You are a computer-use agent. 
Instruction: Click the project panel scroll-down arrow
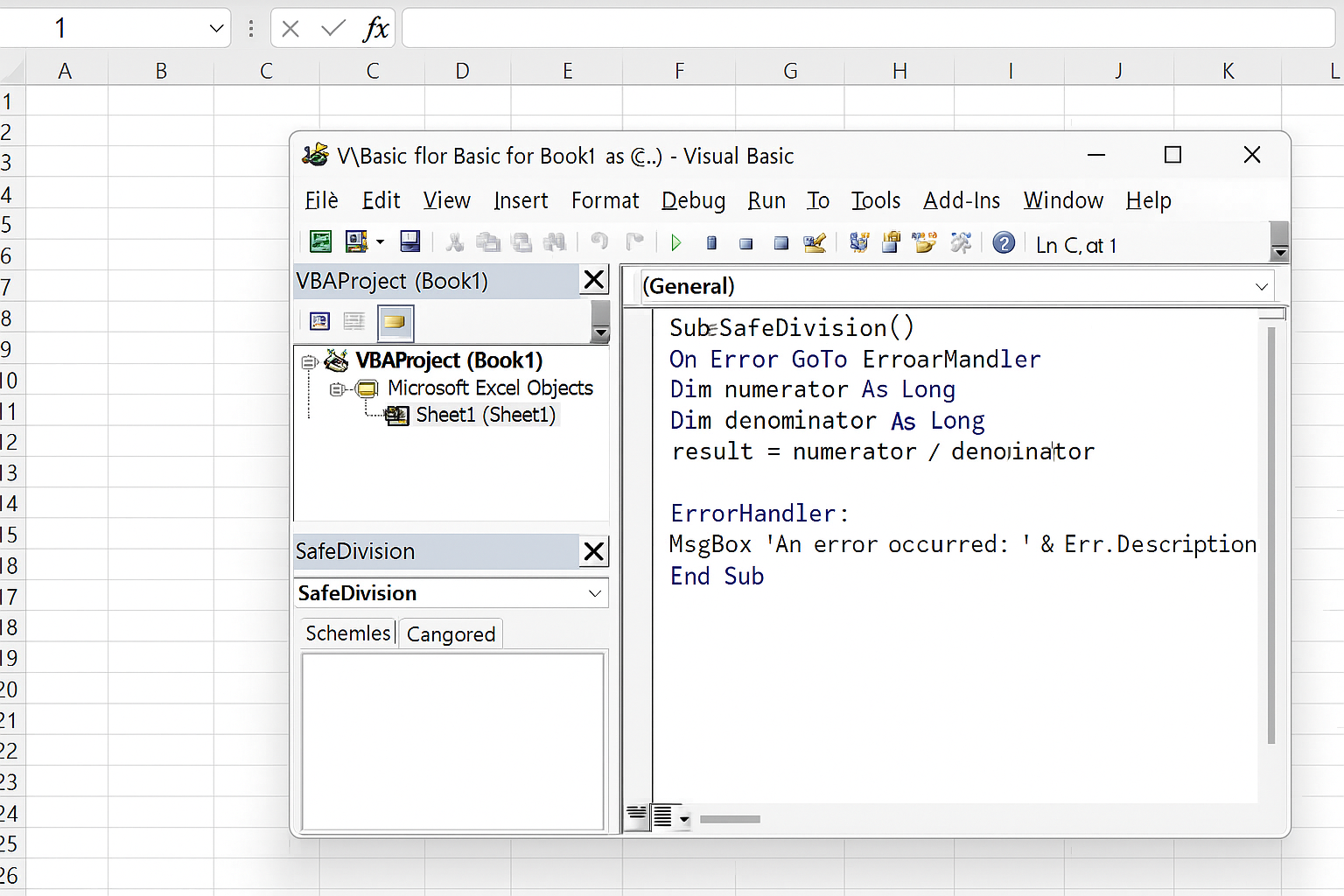tap(600, 333)
